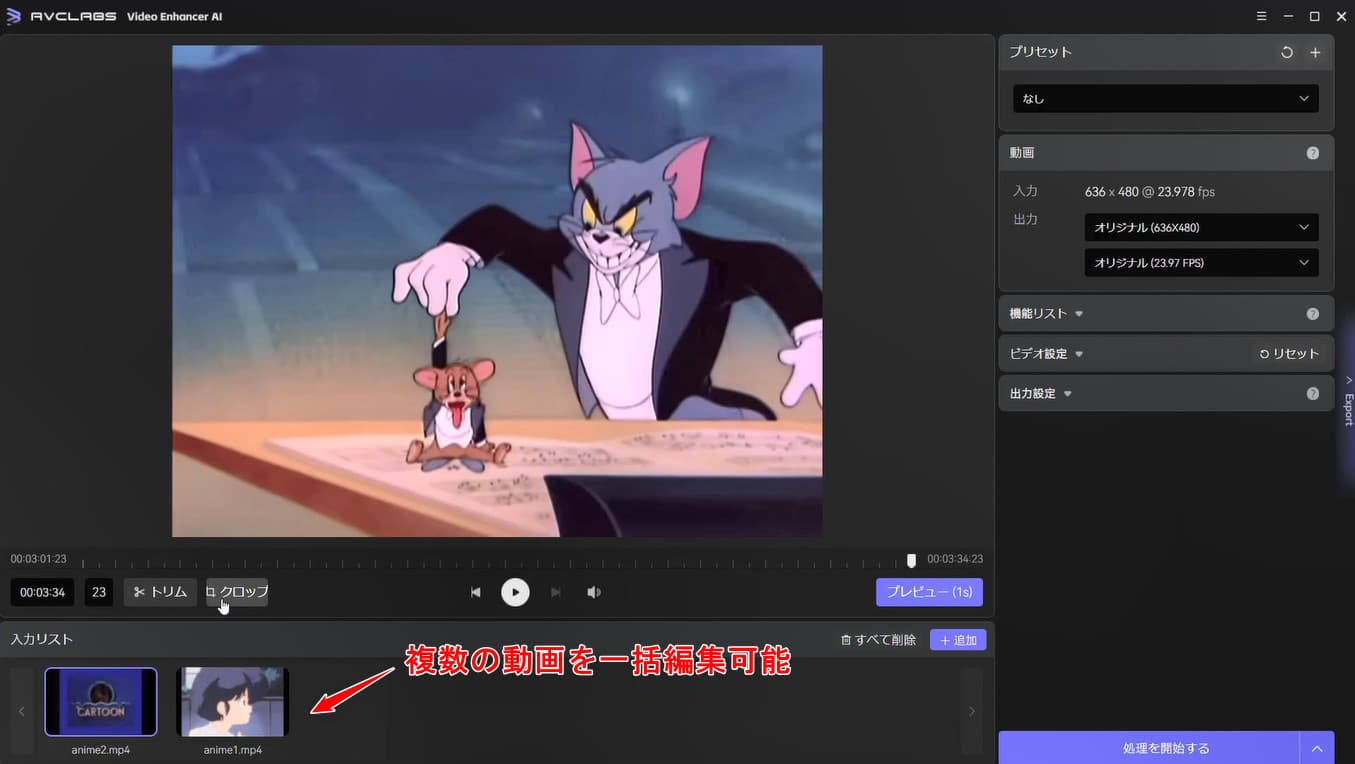The width and height of the screenshot is (1355, 764).
Task: Click the トリム scissors button
Action: (x=160, y=592)
